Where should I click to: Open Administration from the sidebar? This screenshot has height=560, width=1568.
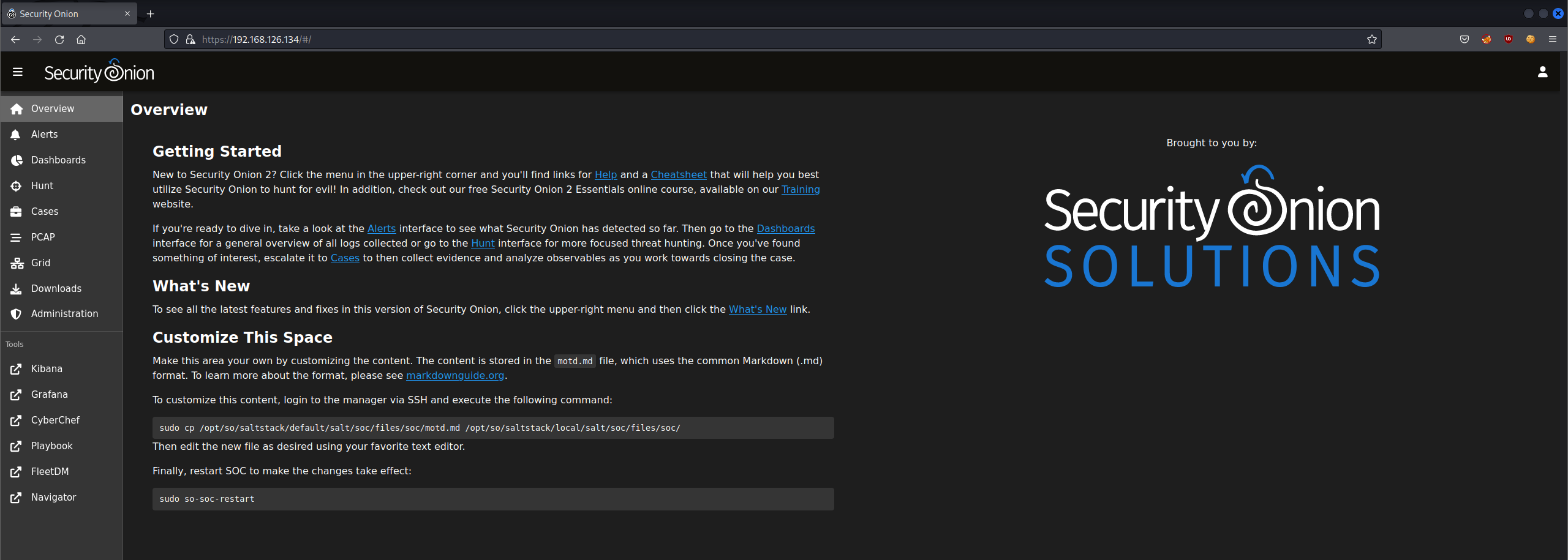pyautogui.click(x=61, y=314)
